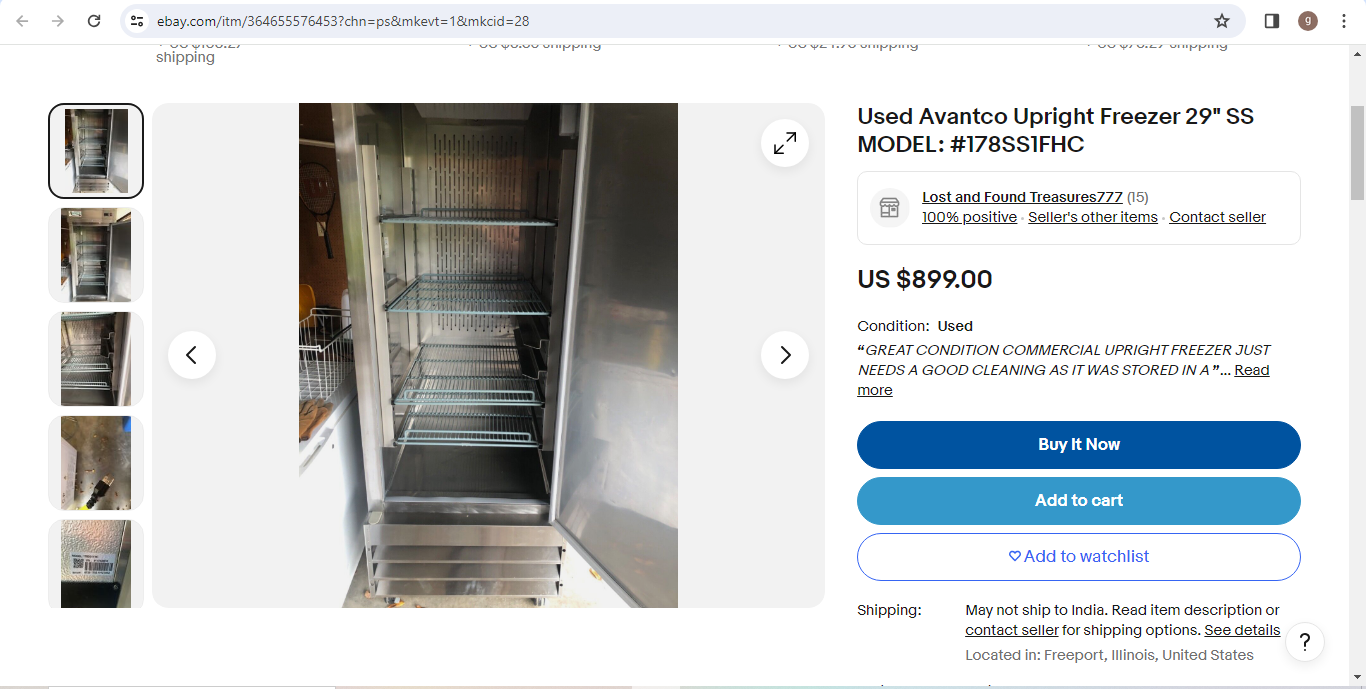The height and width of the screenshot is (689, 1366).
Task: Open the full-size image expand icon
Action: pos(785,143)
